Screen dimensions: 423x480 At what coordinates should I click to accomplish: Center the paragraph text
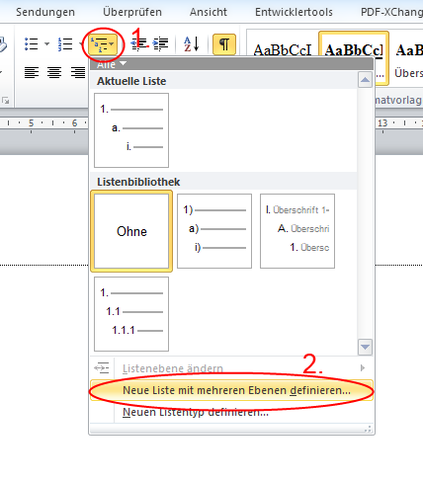pyautogui.click(x=54, y=72)
